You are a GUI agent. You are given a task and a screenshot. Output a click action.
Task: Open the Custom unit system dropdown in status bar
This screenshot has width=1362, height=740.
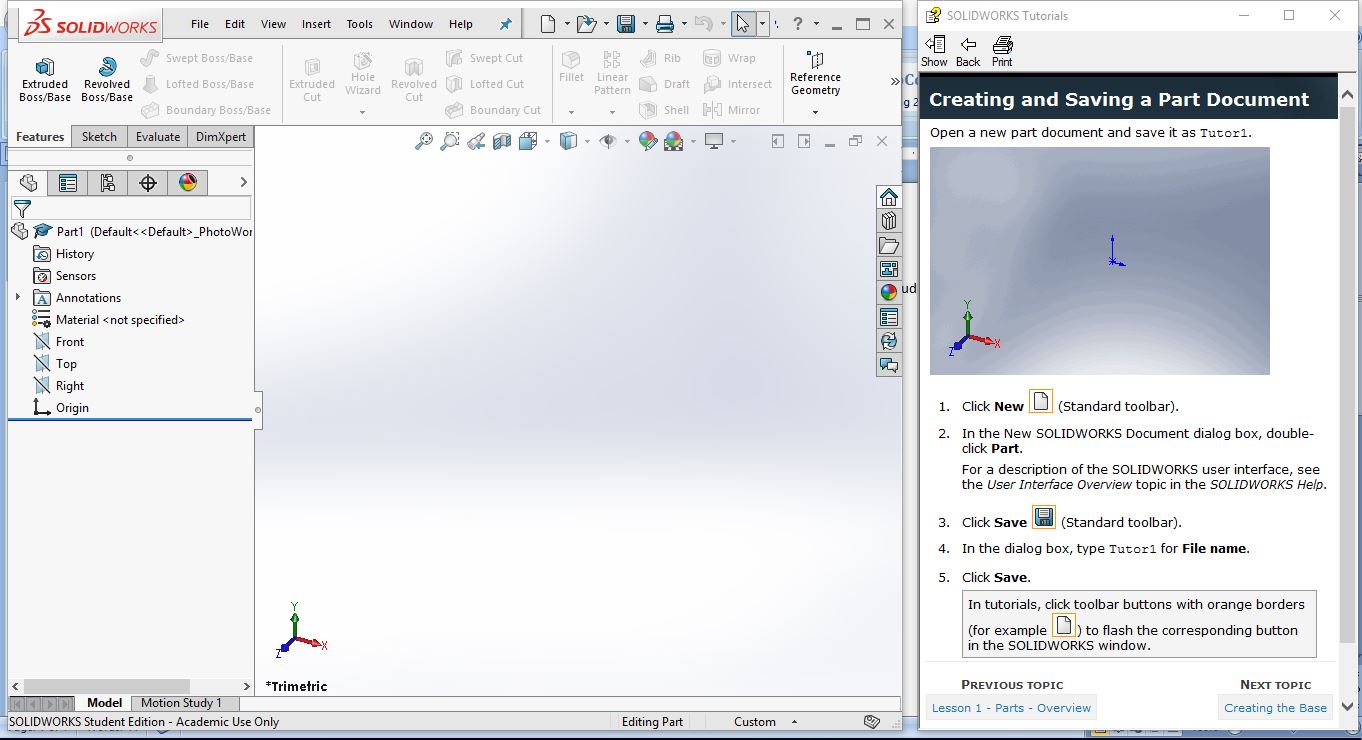click(766, 722)
